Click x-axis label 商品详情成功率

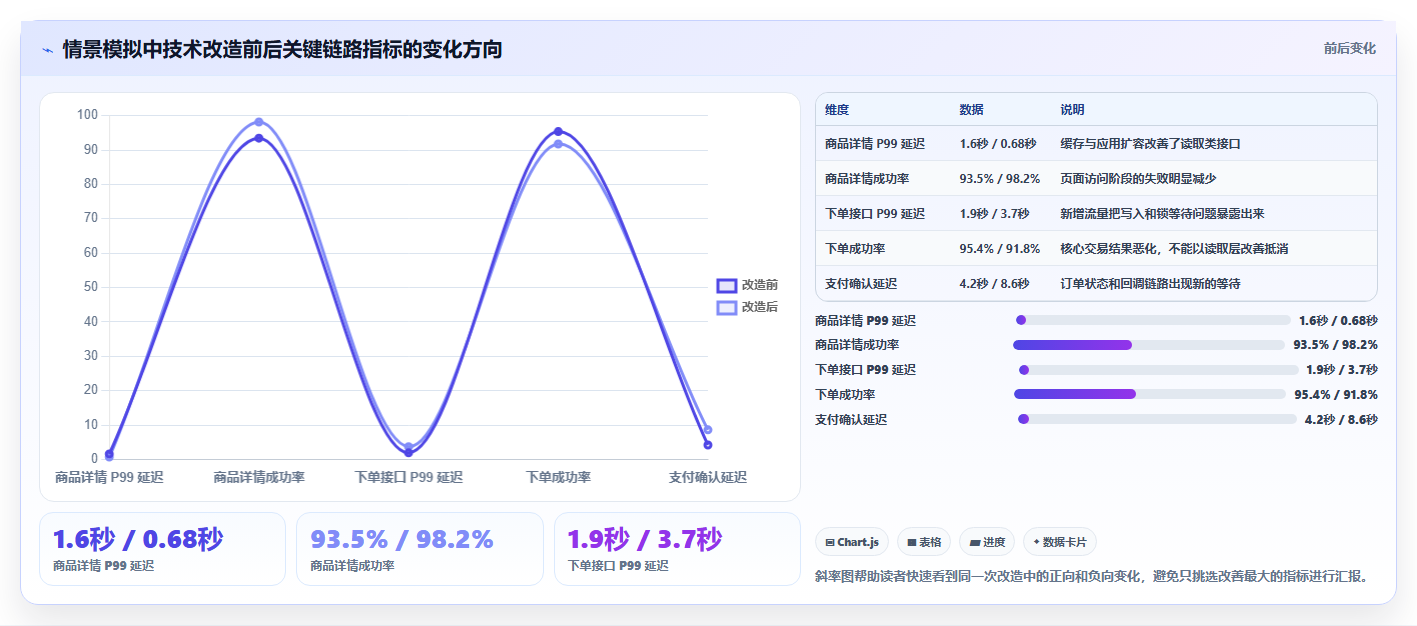(x=259, y=478)
